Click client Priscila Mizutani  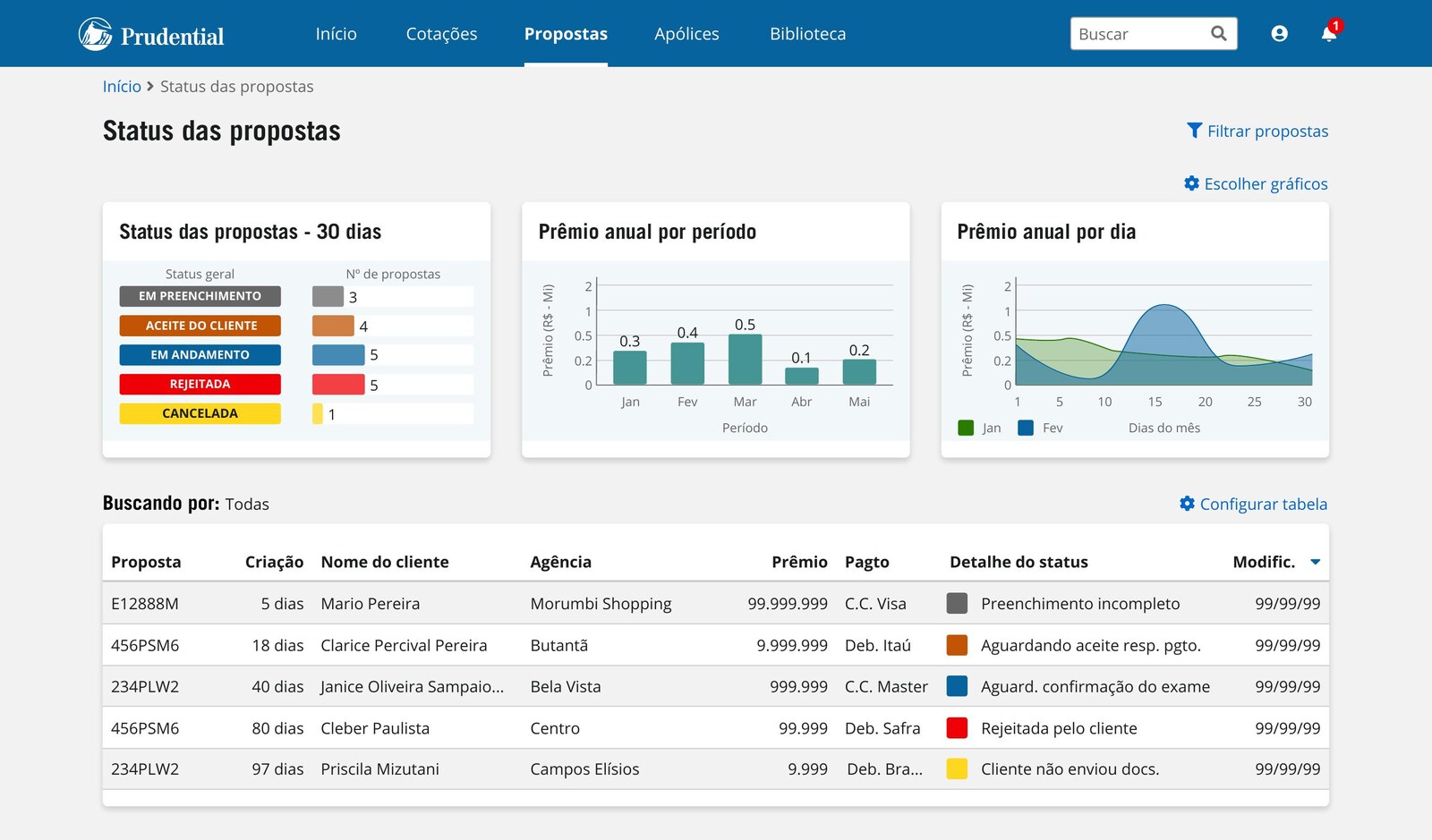[x=379, y=769]
